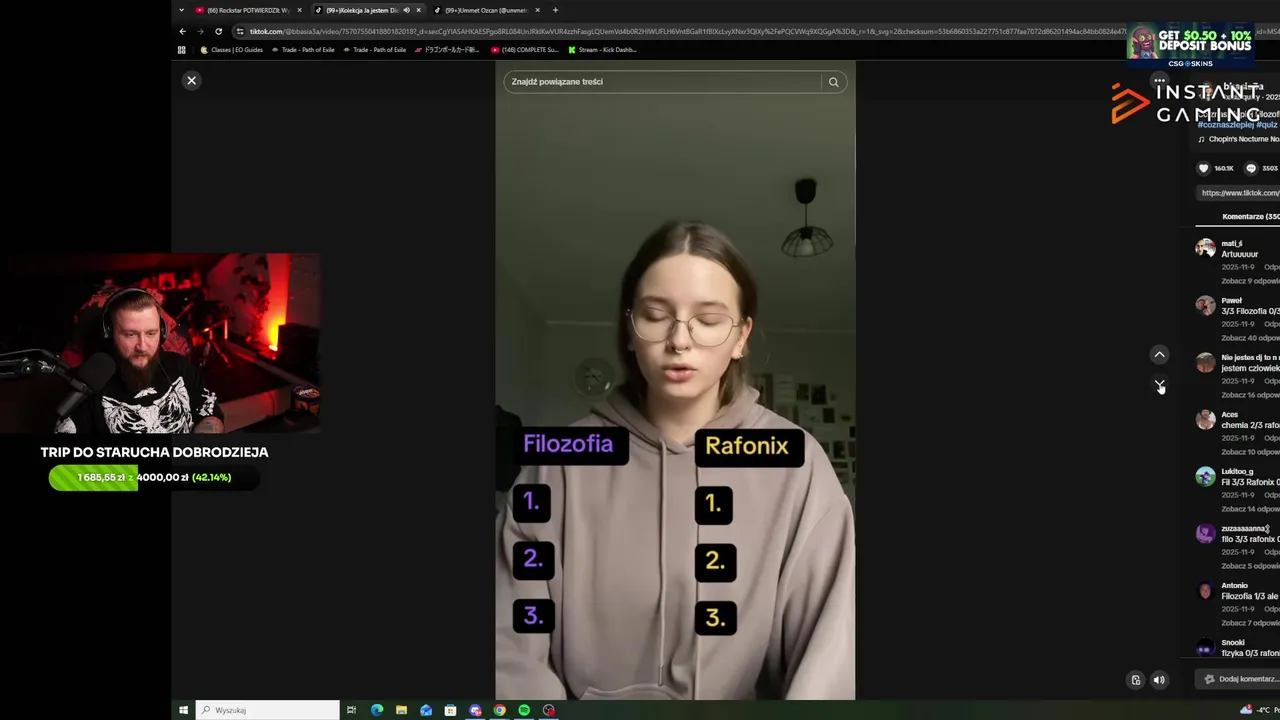Open Paweł commenter avatar

[1205, 305]
